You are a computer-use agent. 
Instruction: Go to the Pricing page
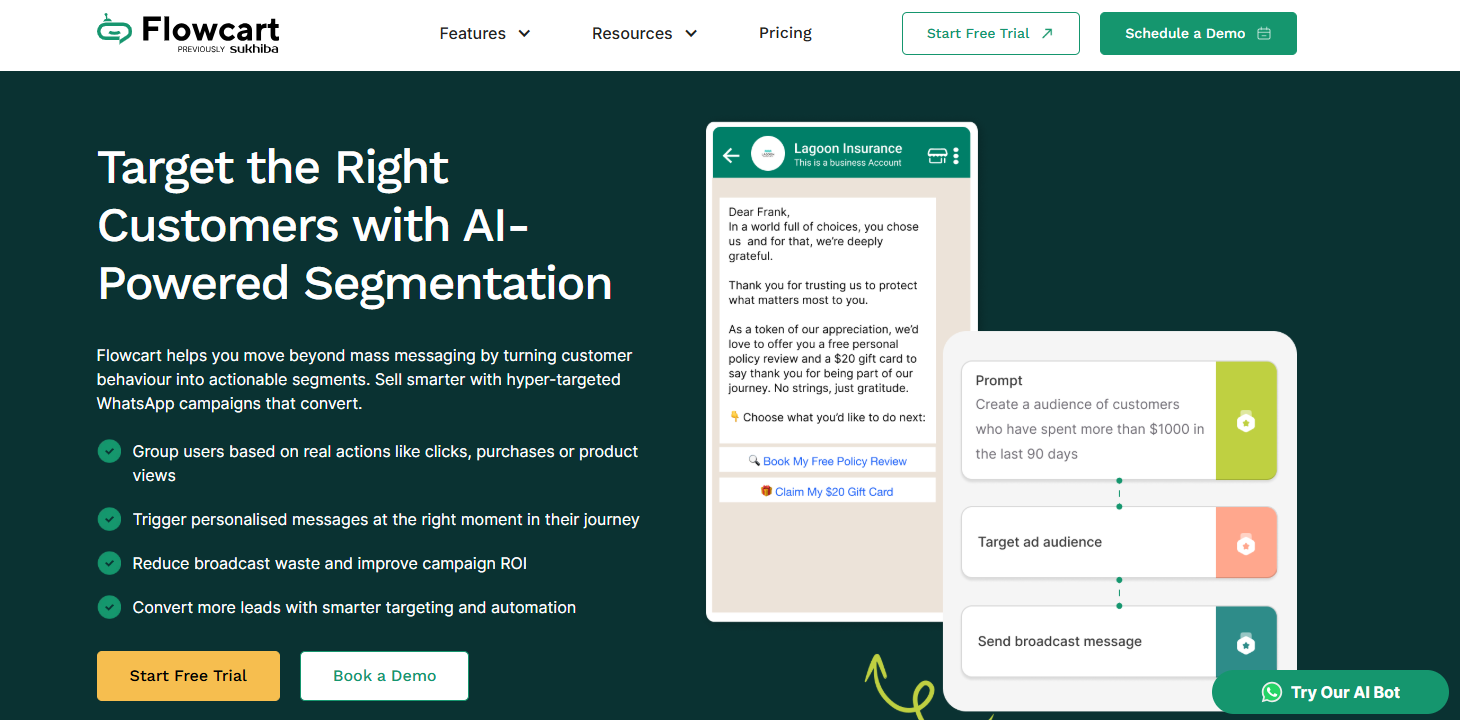pyautogui.click(x=785, y=33)
